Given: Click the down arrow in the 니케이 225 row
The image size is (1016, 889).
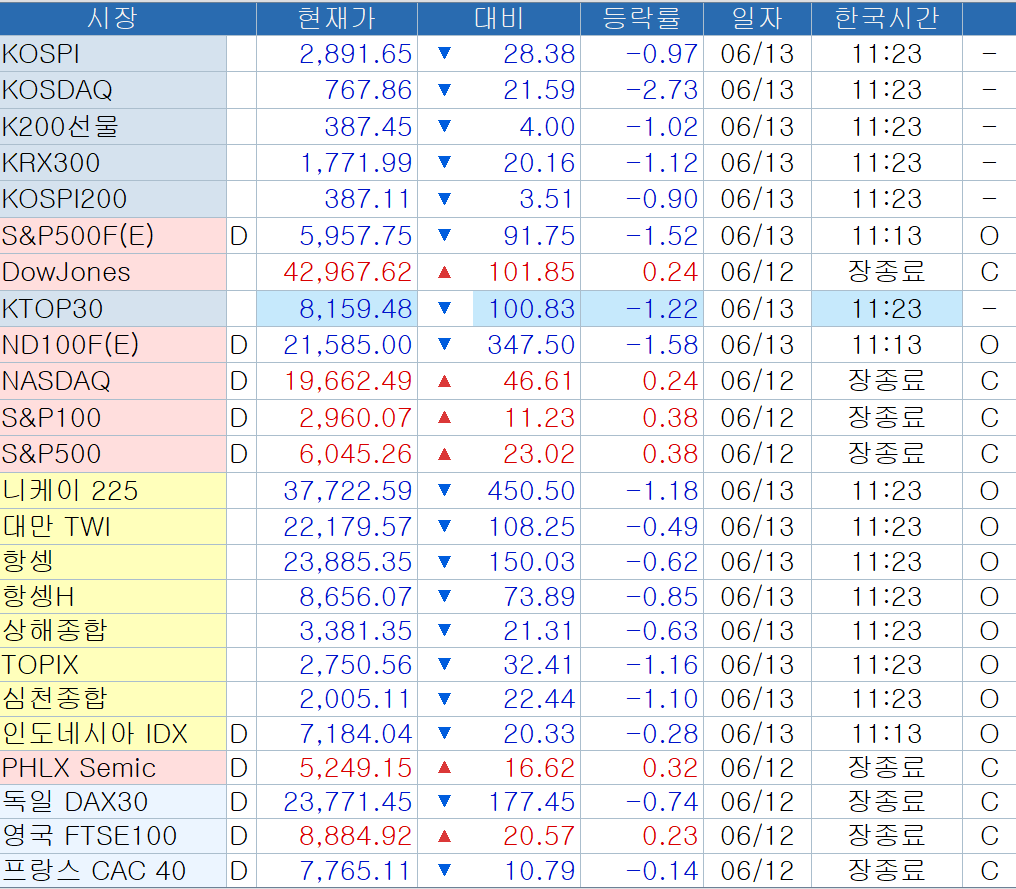Looking at the screenshot, I should click(x=445, y=491).
